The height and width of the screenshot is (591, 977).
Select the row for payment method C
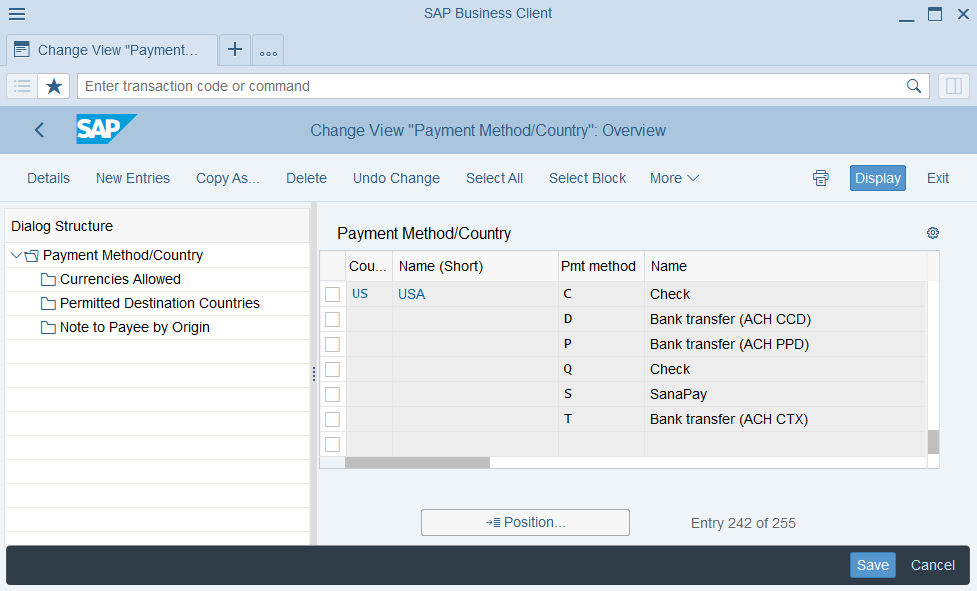pyautogui.click(x=333, y=294)
